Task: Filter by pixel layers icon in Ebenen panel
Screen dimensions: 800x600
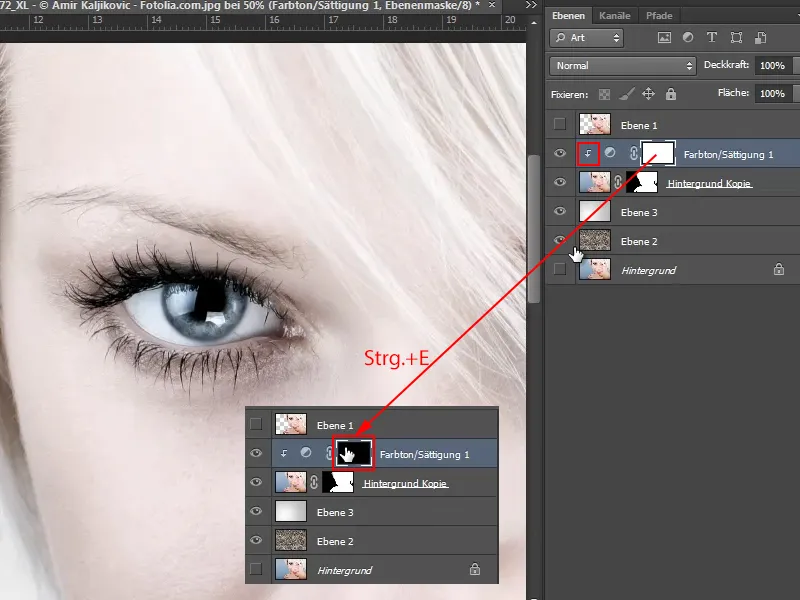Action: (x=664, y=37)
